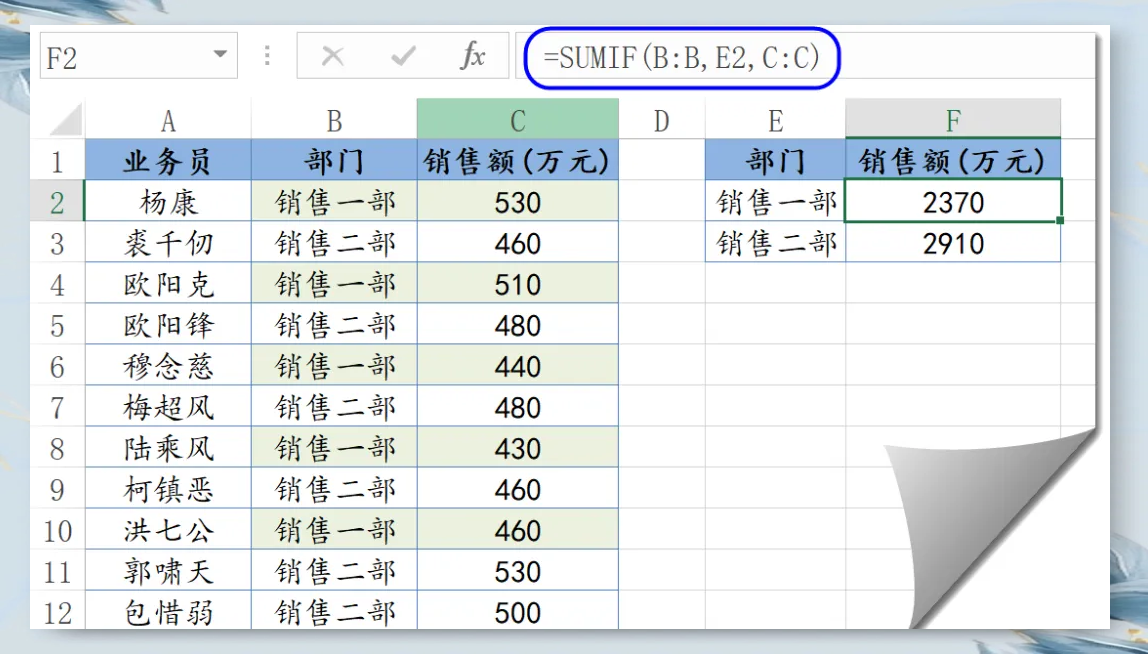Click the select-all triangle at grid corner
The height and width of the screenshot is (654, 1148).
point(66,120)
